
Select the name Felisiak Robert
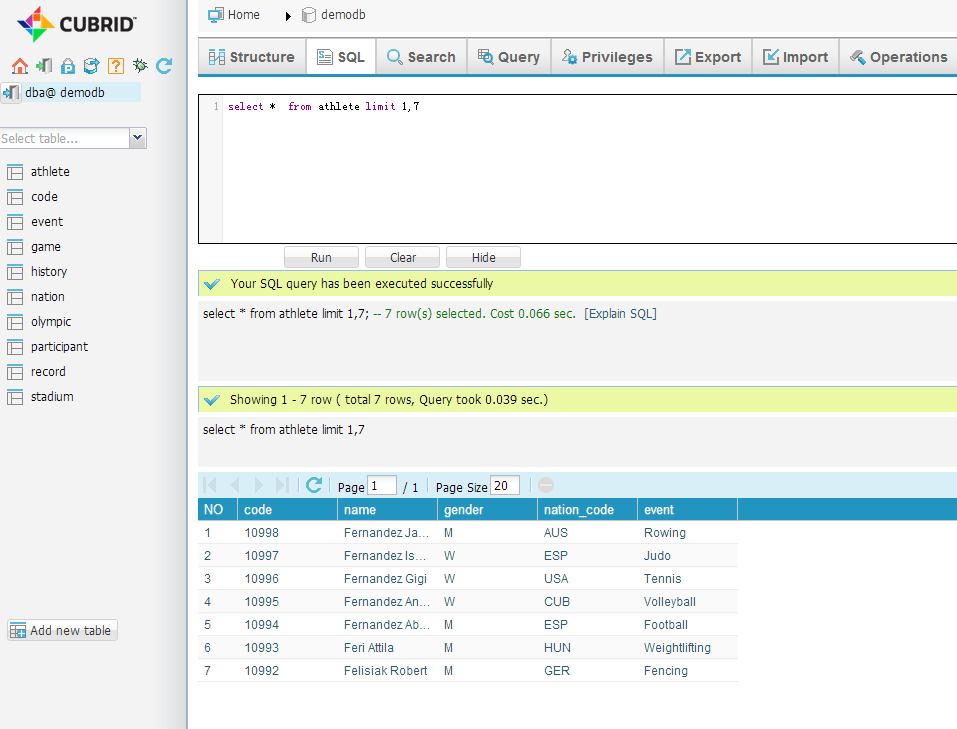tap(386, 671)
